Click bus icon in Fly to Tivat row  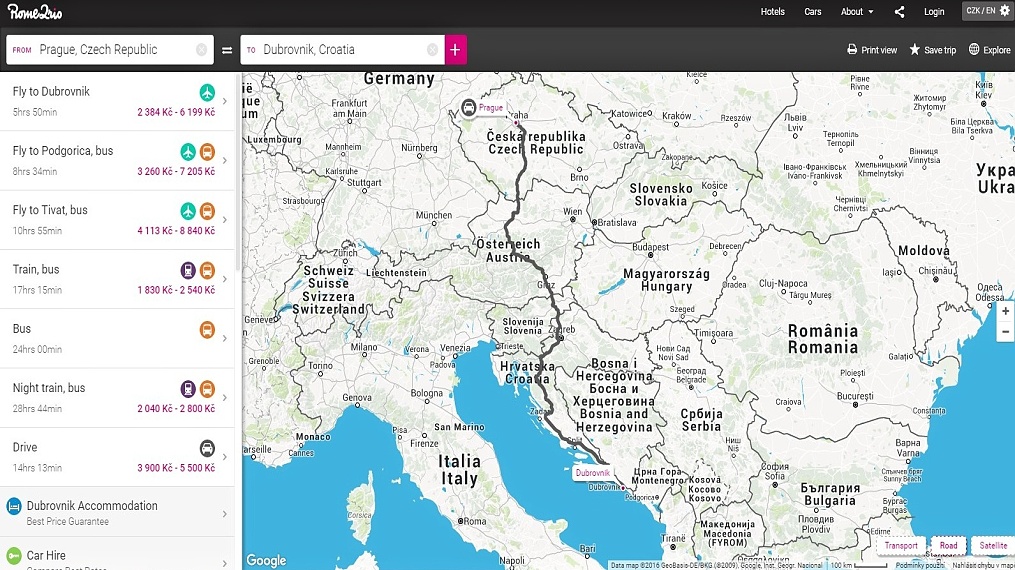pos(207,211)
